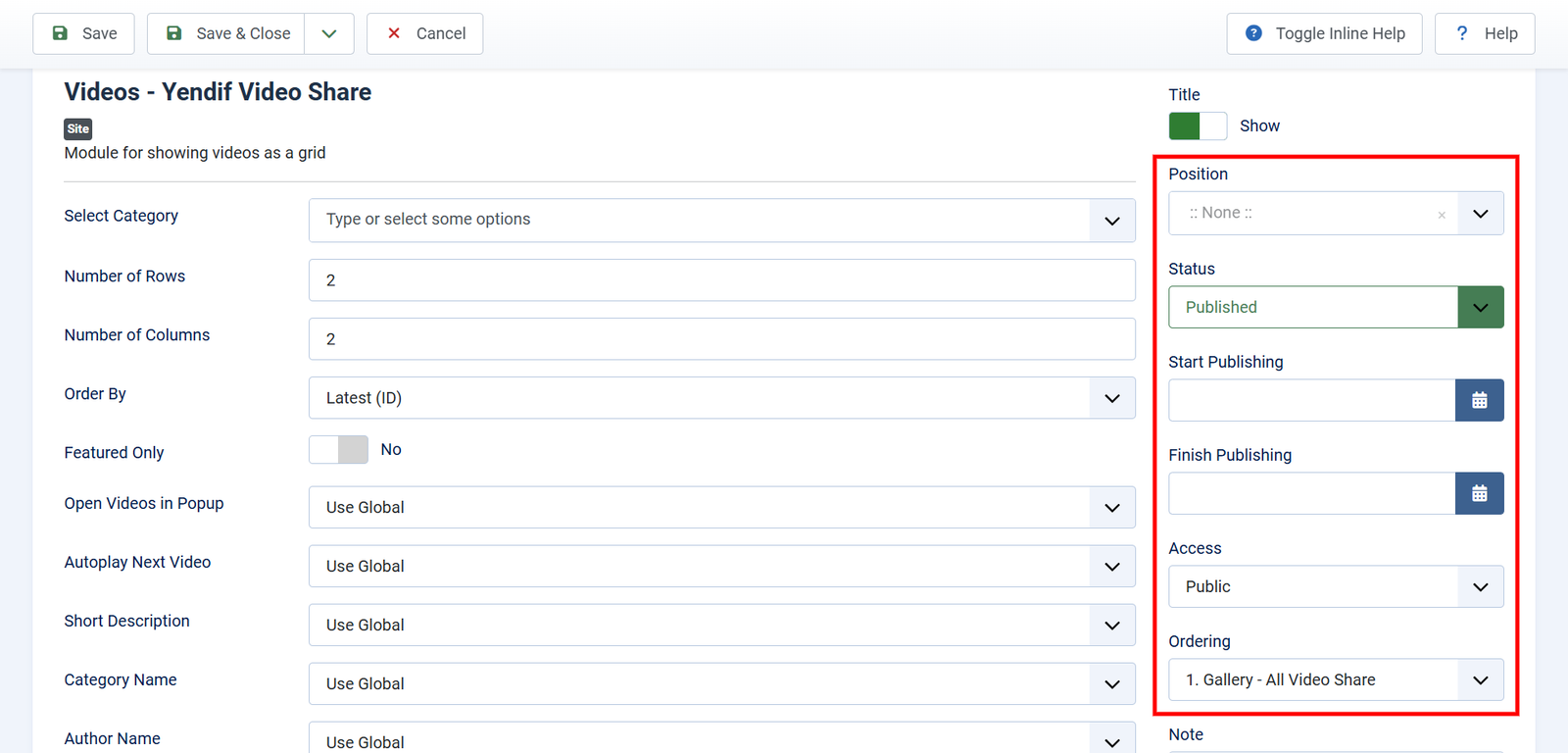Click the Save button
The height and width of the screenshot is (753, 1568).
coord(83,33)
